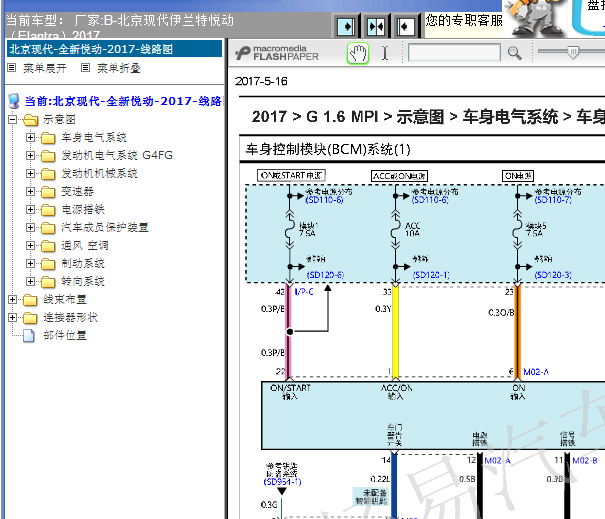The width and height of the screenshot is (605, 519).
Task: Click the panel move-left arrow button
Action: 405,26
